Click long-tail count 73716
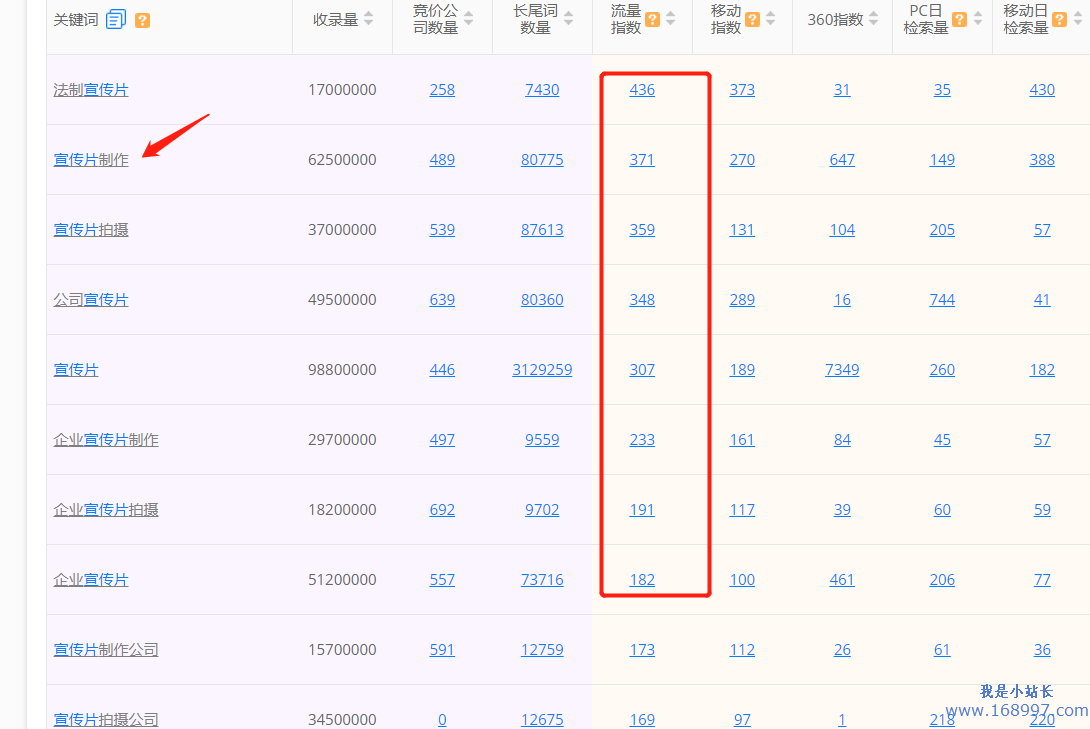The width and height of the screenshot is (1090, 729). tap(542, 580)
